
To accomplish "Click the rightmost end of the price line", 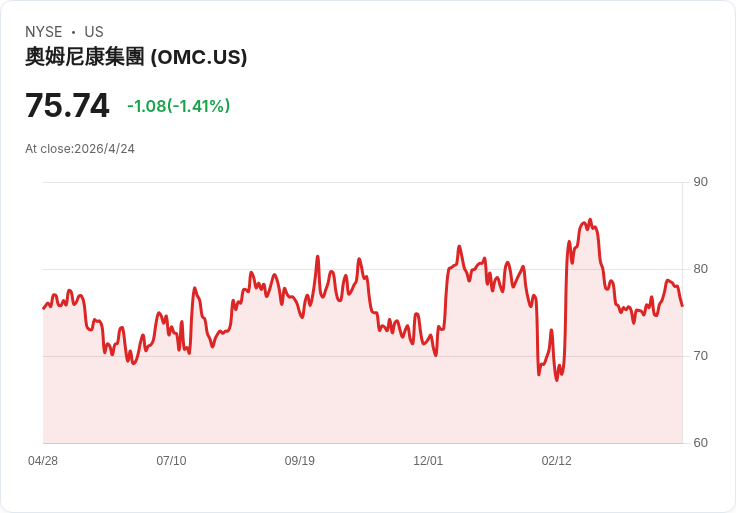I will coord(682,305).
